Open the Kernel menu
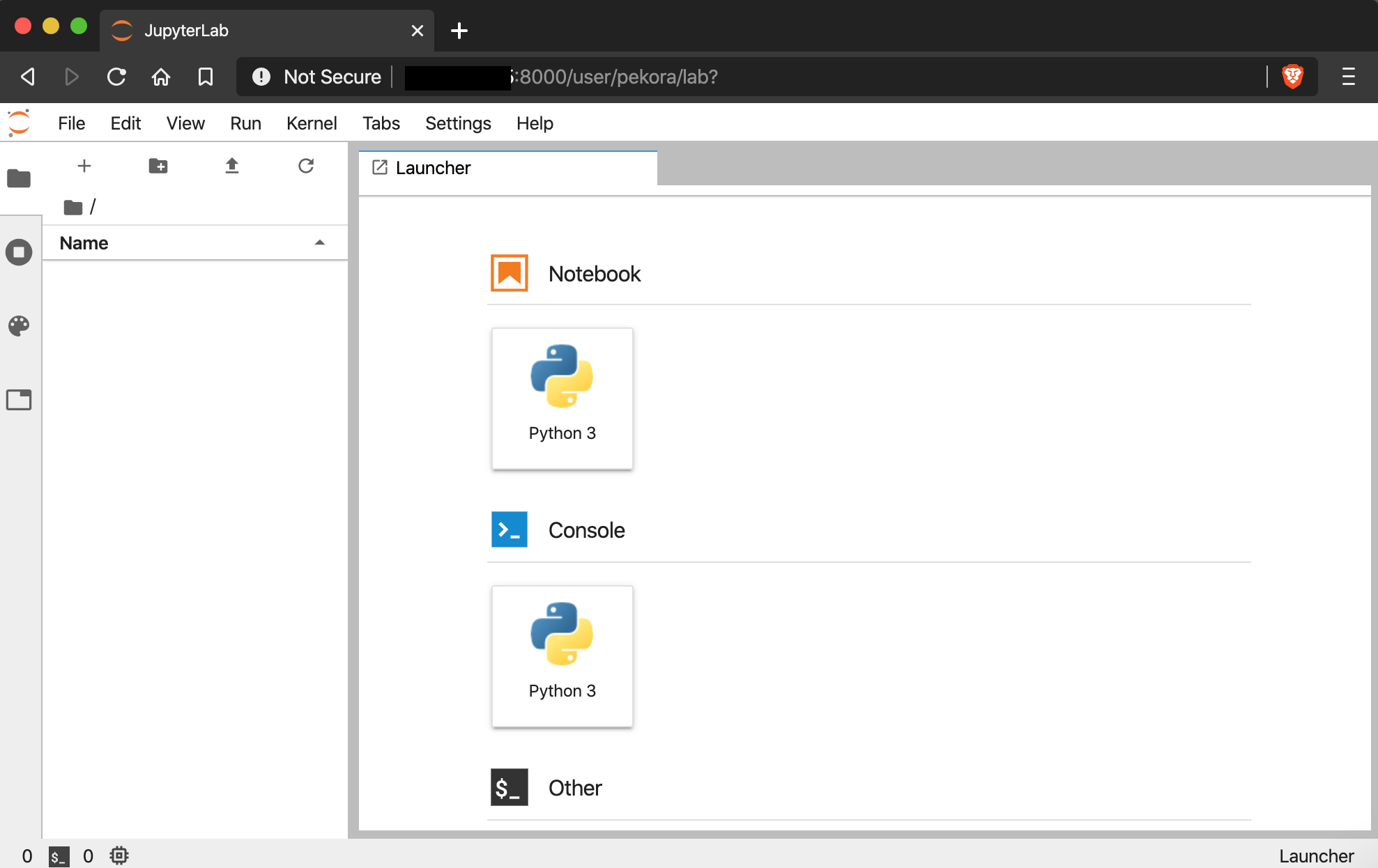Image resolution: width=1378 pixels, height=868 pixels. pos(312,123)
